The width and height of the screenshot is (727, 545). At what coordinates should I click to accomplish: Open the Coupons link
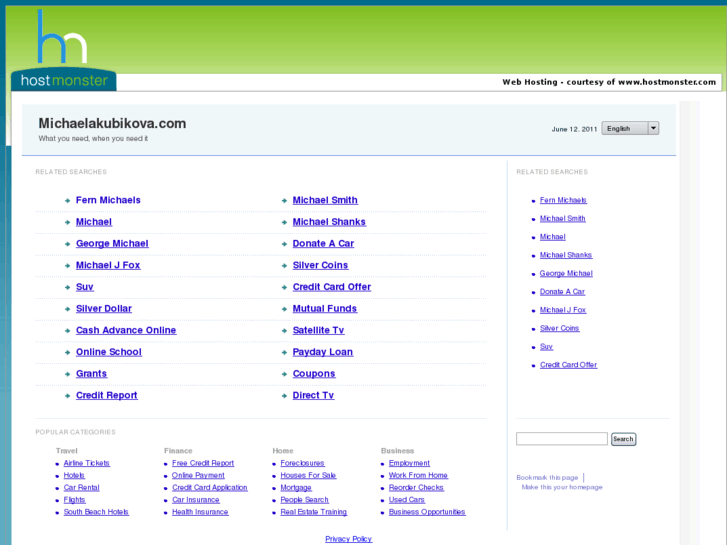(x=314, y=374)
